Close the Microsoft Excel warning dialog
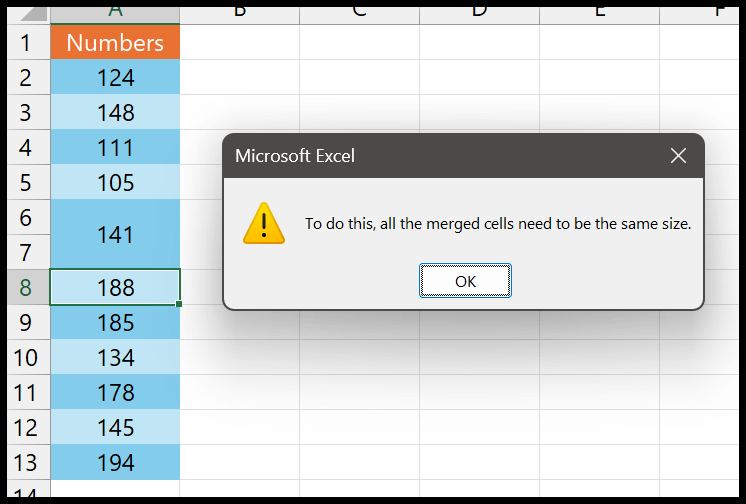The height and width of the screenshot is (504, 746). 678,156
